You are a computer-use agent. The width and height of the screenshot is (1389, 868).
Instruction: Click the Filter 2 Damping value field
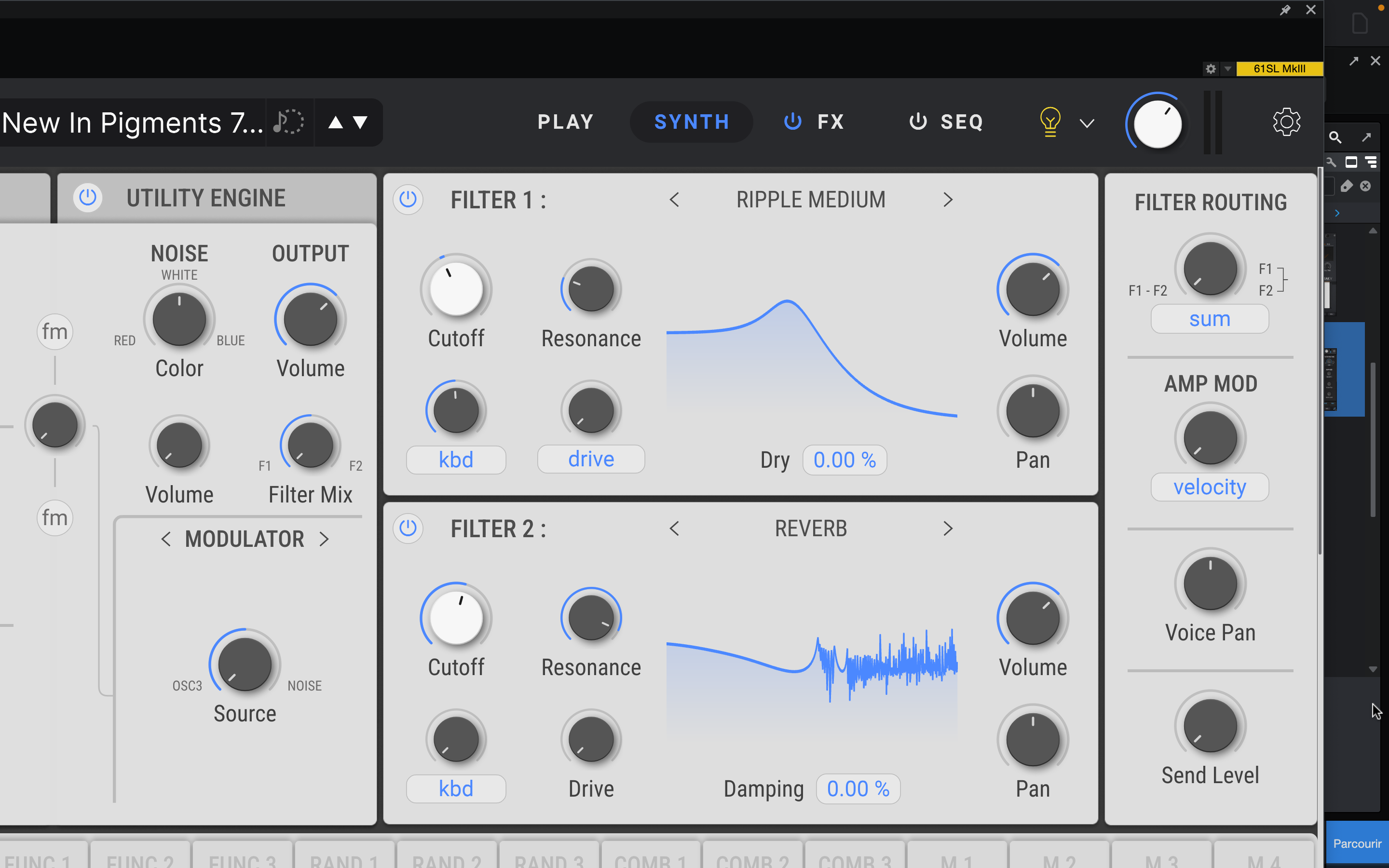coord(858,789)
